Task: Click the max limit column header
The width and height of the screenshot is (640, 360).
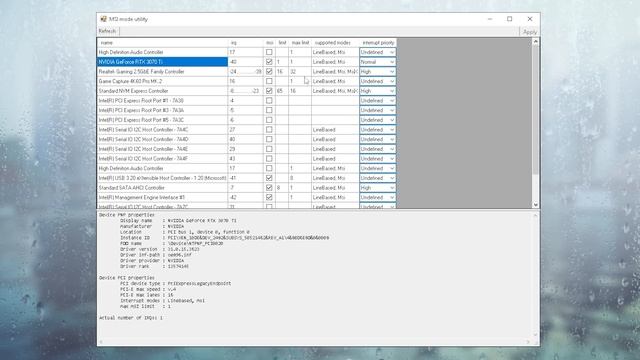Action: pos(300,42)
